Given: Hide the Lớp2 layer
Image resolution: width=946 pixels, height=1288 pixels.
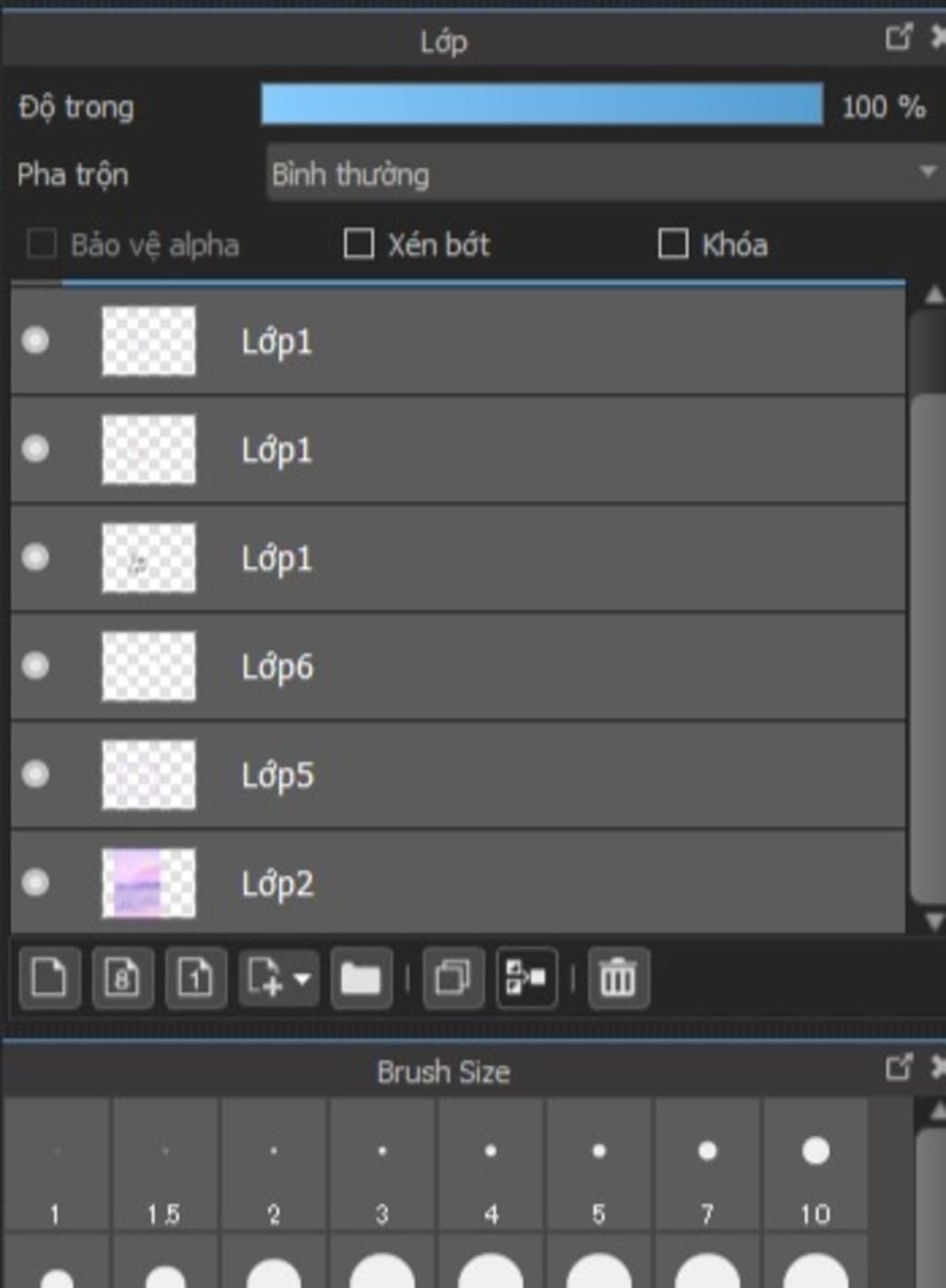Looking at the screenshot, I should 35,882.
